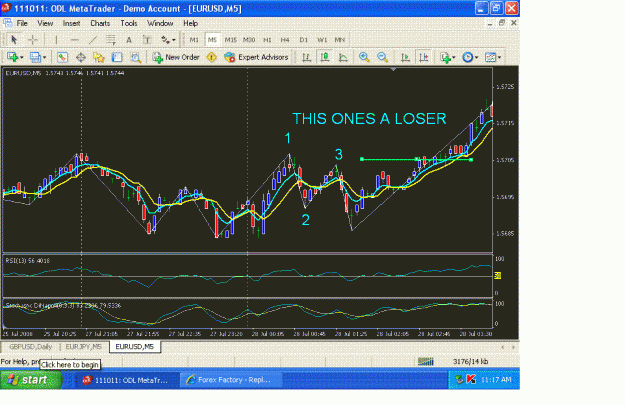Switch to M30 timeframe

click(x=249, y=40)
